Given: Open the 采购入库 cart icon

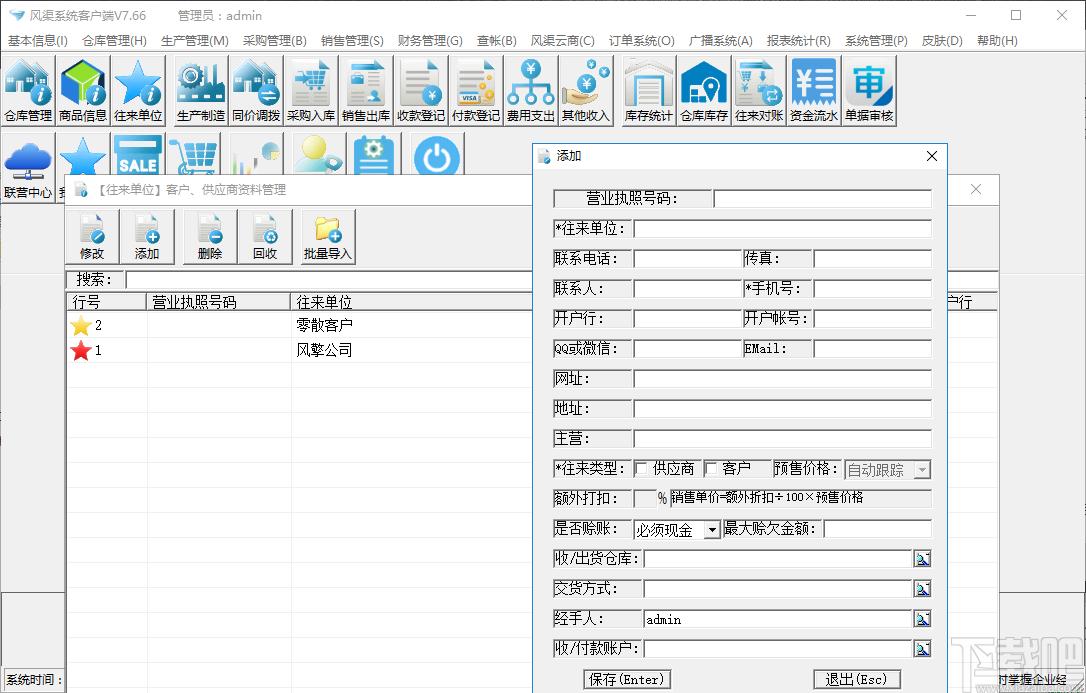Looking at the screenshot, I should (311, 91).
